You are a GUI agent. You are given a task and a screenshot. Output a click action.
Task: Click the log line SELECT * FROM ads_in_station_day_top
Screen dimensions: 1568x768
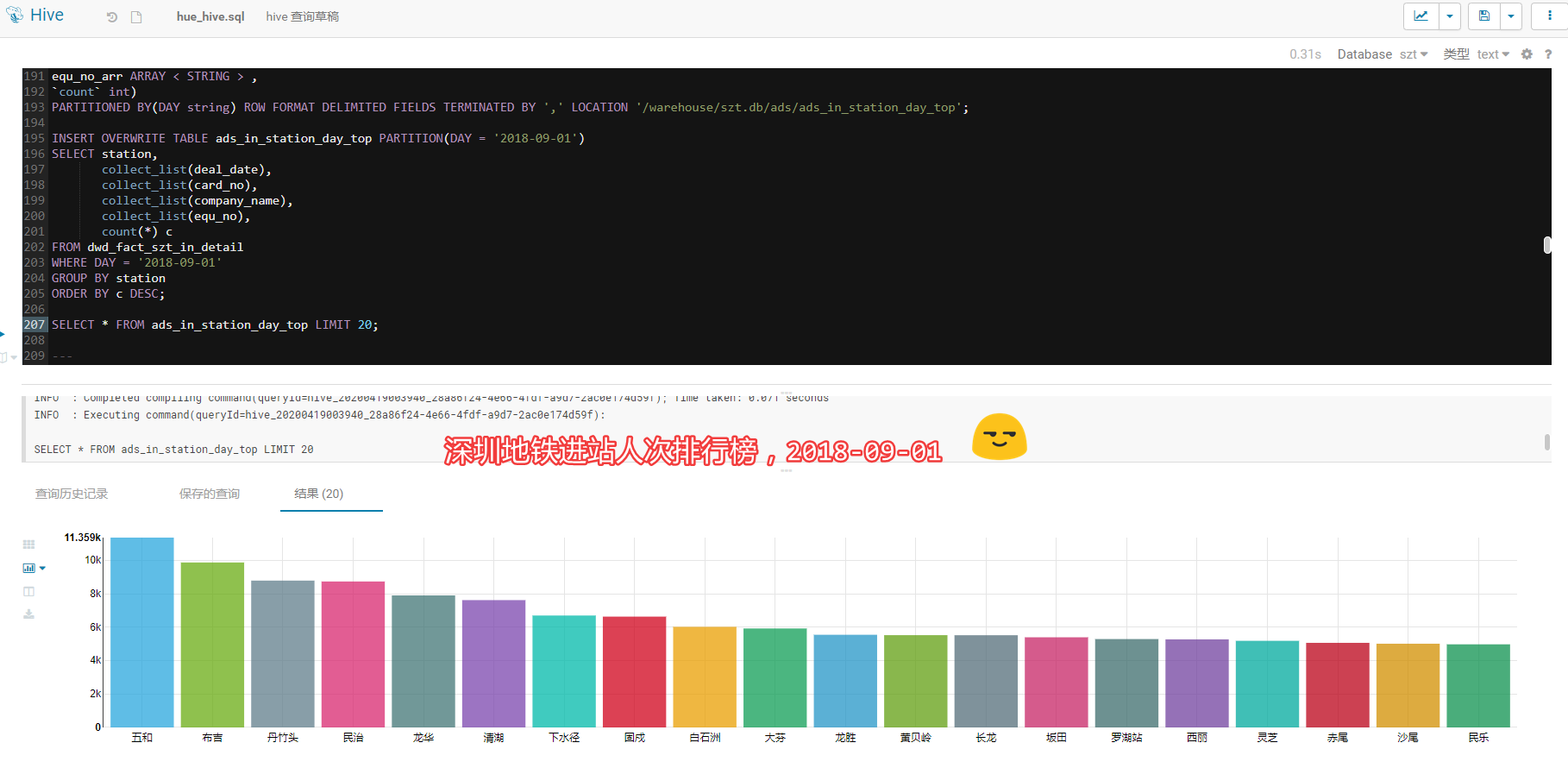click(x=173, y=450)
